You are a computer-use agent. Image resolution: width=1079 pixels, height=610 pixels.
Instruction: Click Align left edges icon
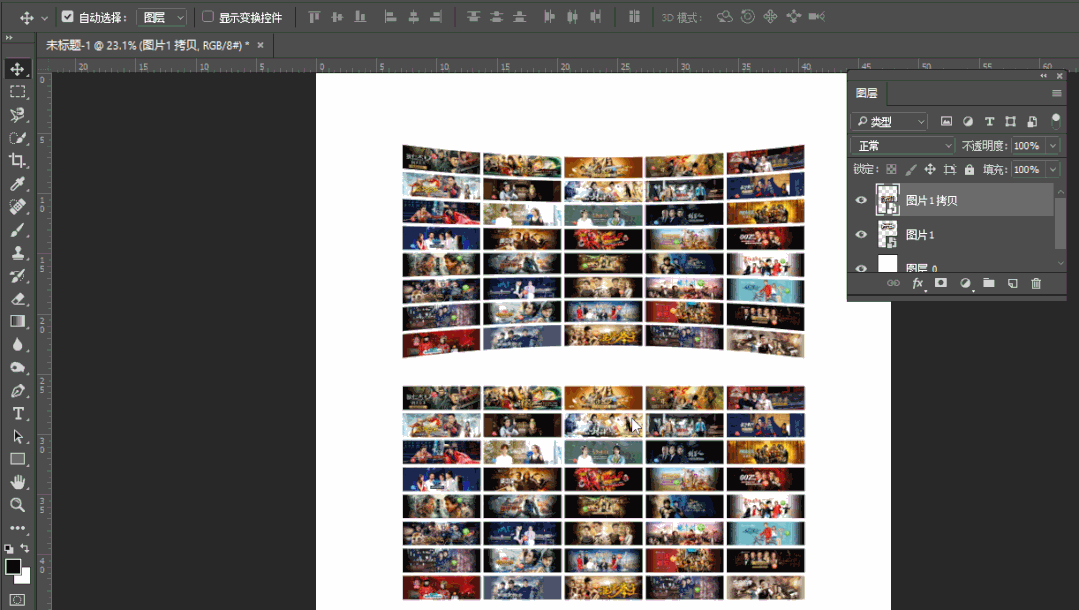[x=390, y=17]
